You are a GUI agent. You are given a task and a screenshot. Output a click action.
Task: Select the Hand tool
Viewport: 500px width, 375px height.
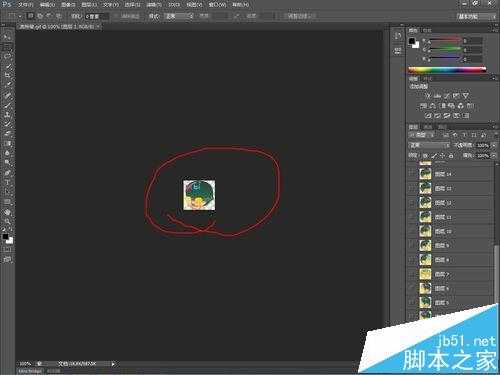7,212
